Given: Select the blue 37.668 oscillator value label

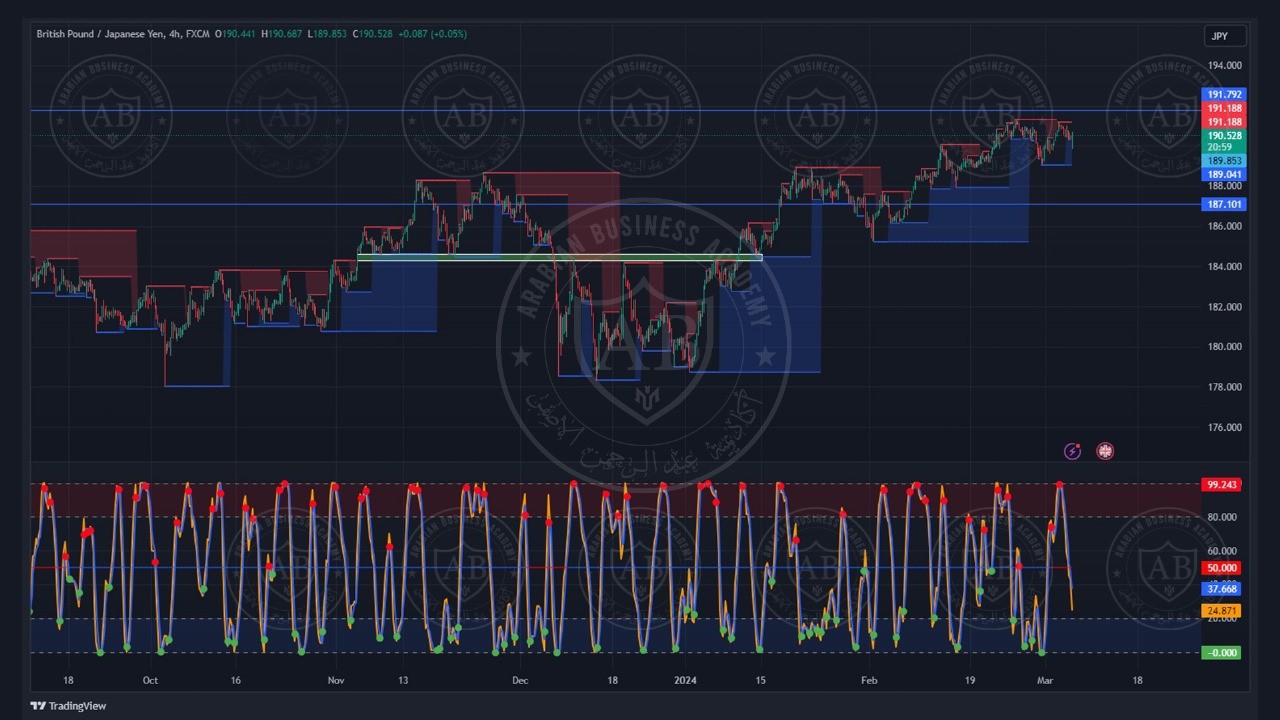Looking at the screenshot, I should (x=1222, y=590).
